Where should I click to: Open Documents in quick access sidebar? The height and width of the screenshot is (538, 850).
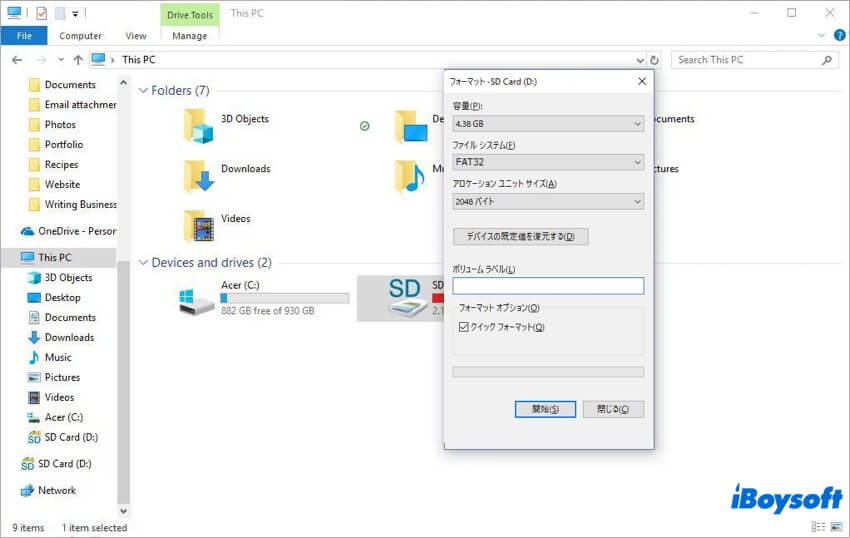coord(70,85)
